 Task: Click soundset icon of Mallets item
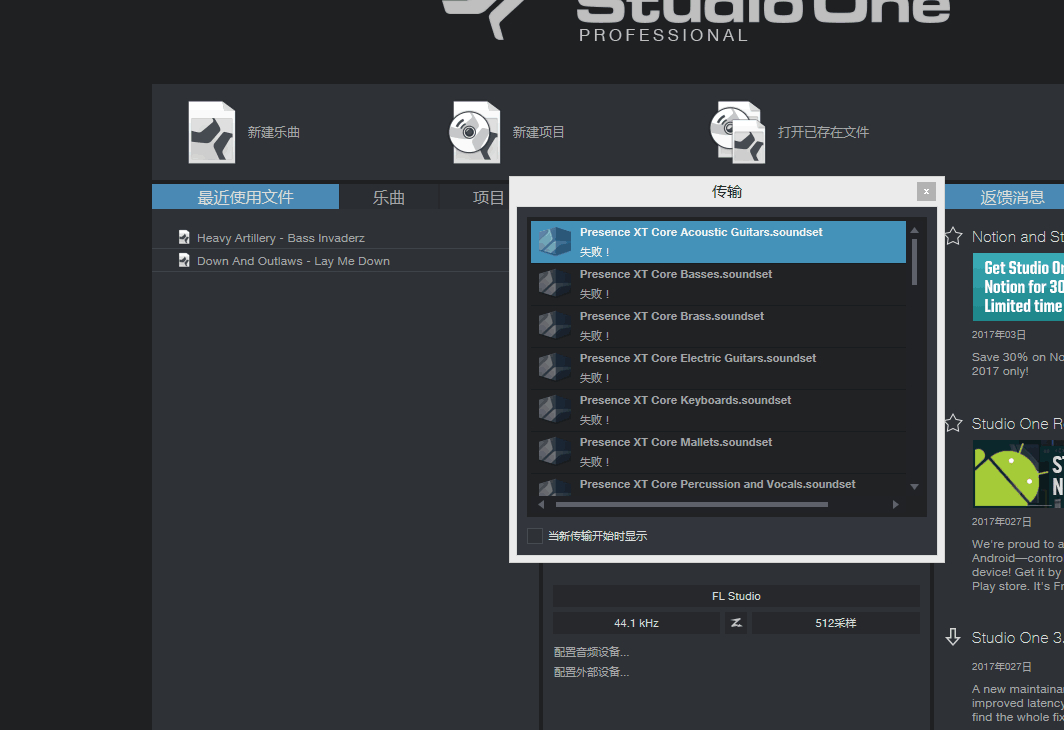(x=554, y=452)
